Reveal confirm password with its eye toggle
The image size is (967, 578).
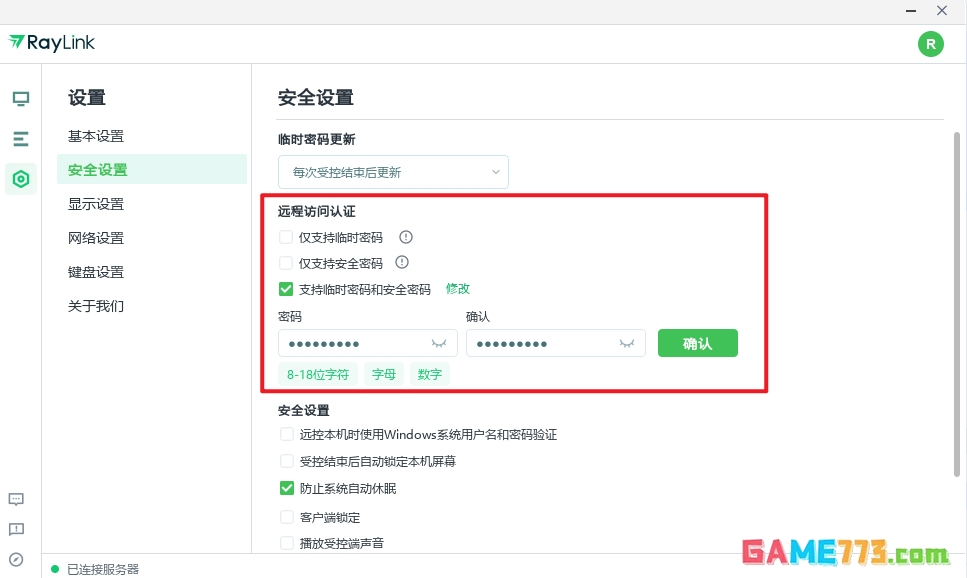click(x=626, y=343)
